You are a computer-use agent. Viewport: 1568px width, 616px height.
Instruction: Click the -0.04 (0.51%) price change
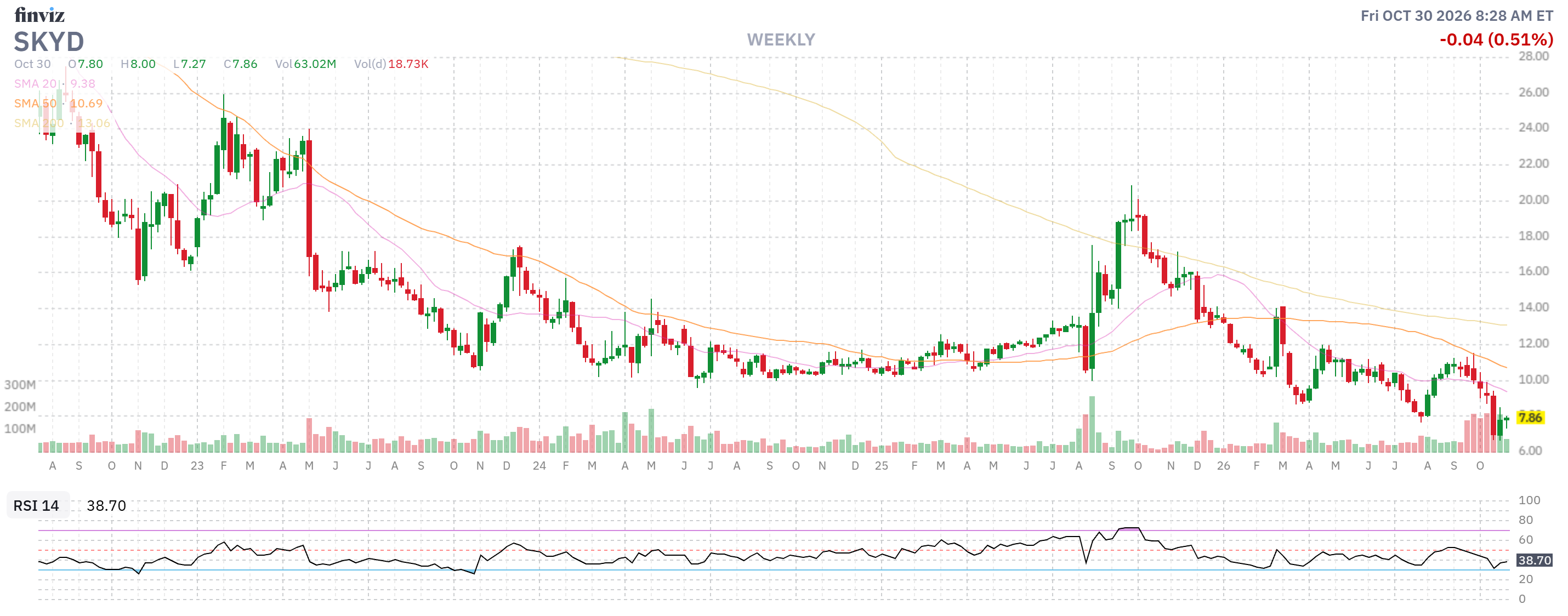1496,39
